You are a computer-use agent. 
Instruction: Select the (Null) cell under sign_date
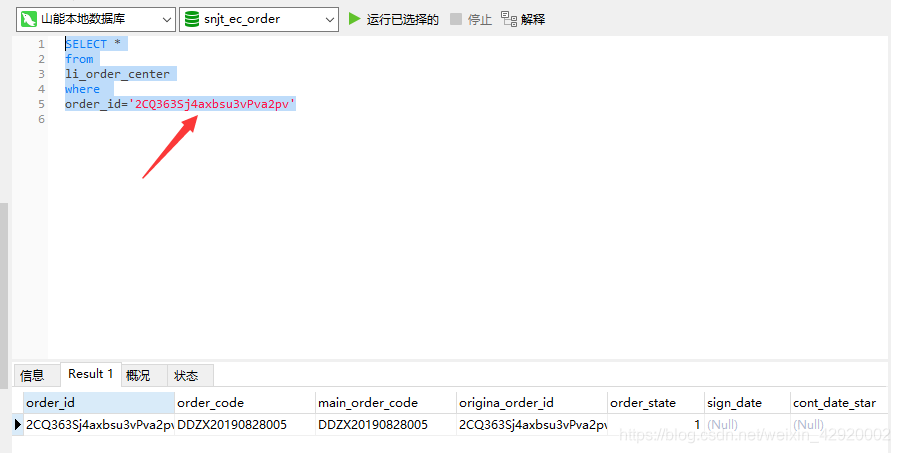tap(747, 425)
